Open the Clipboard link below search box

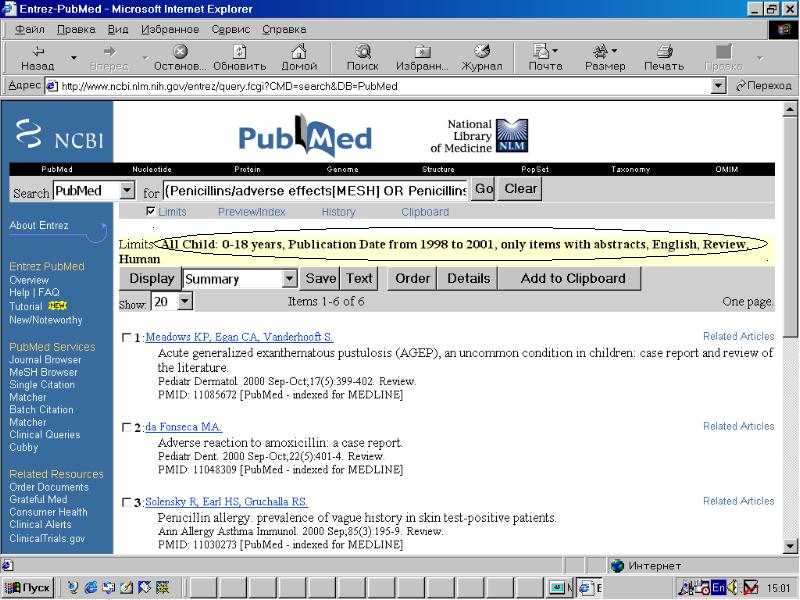point(425,212)
